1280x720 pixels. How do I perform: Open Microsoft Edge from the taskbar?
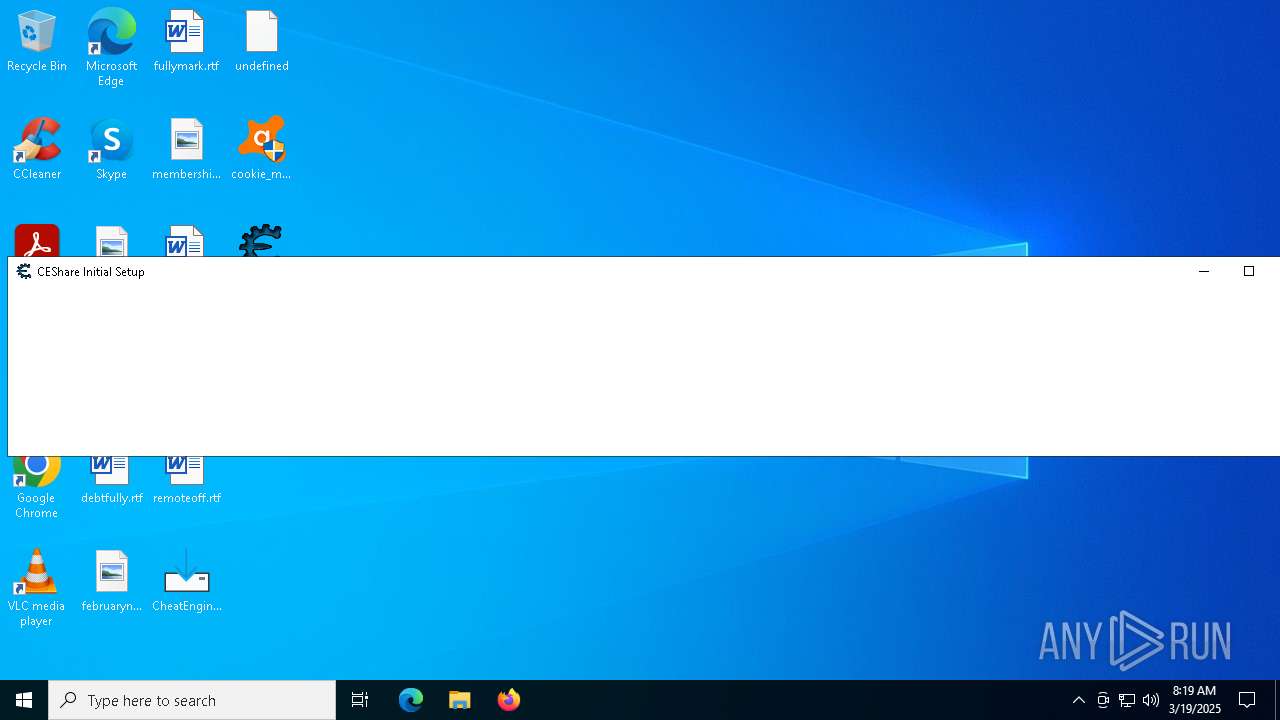[411, 700]
